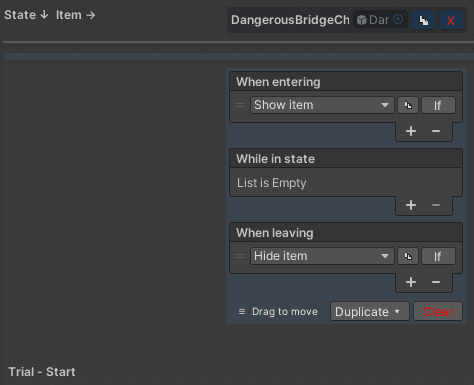Screen dimensions: 474x385
Task: Select the Trial - Start state row
Action: point(42,372)
